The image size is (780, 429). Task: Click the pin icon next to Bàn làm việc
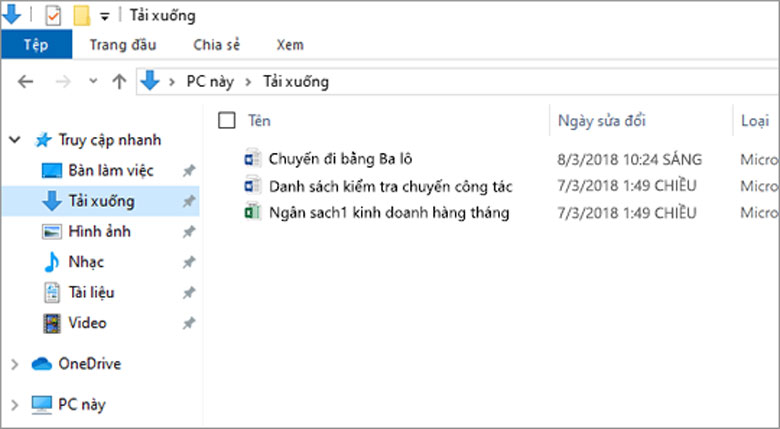point(189,171)
